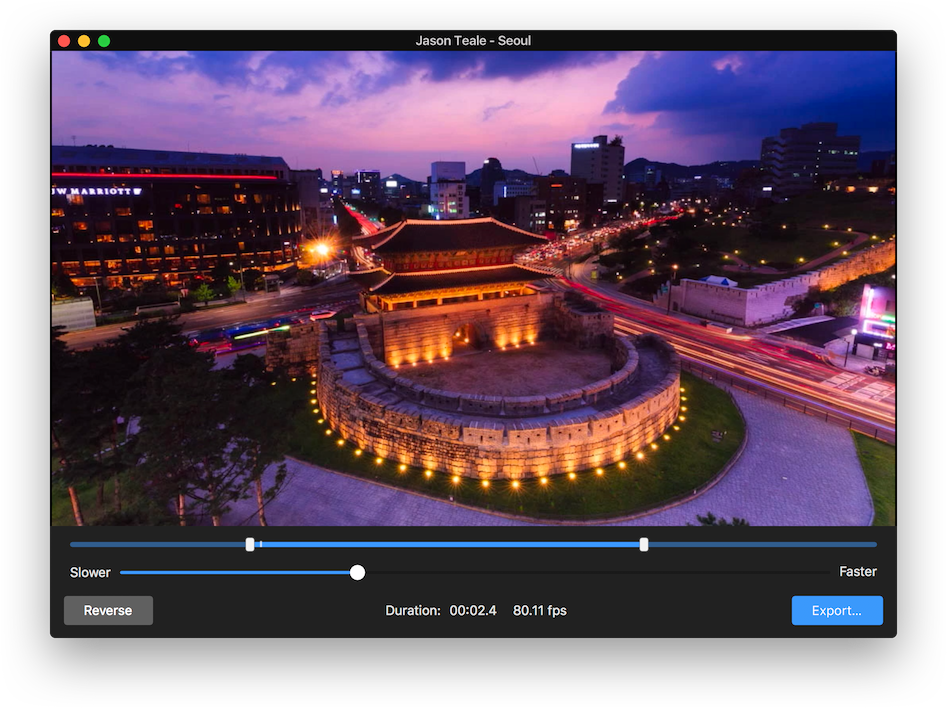Click the trim start handle on timeline

pos(250,544)
